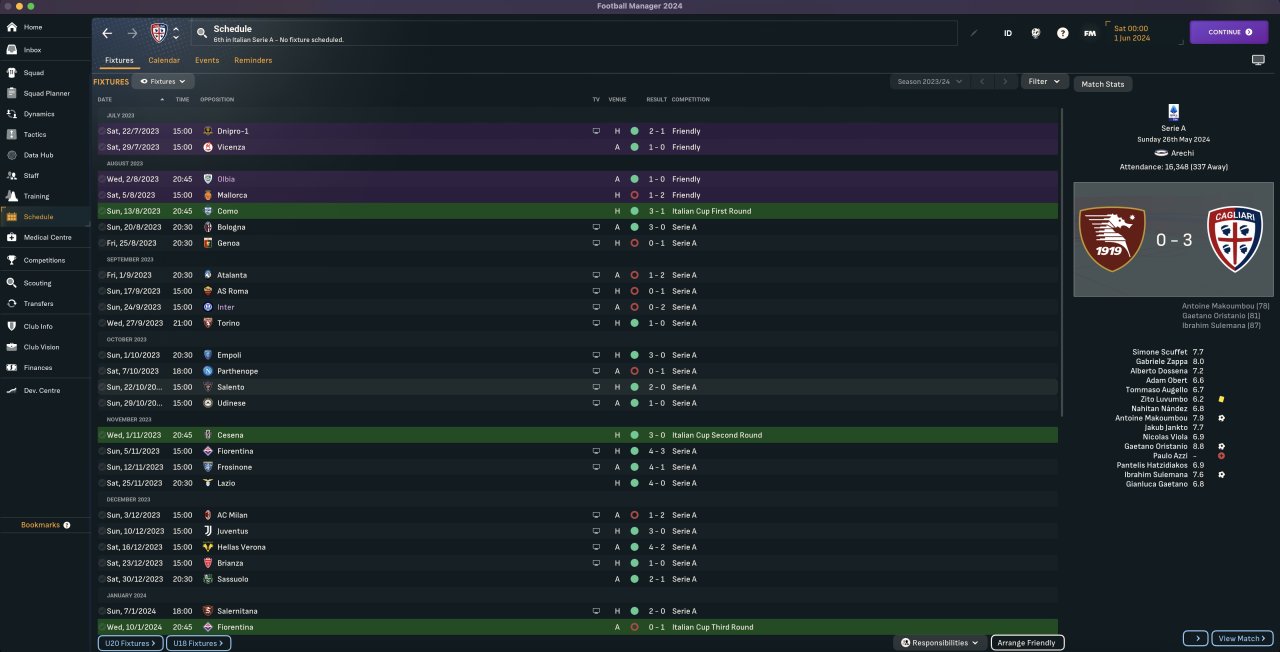Go to Scouting in the sidebar
This screenshot has width=1280, height=652.
pos(37,283)
